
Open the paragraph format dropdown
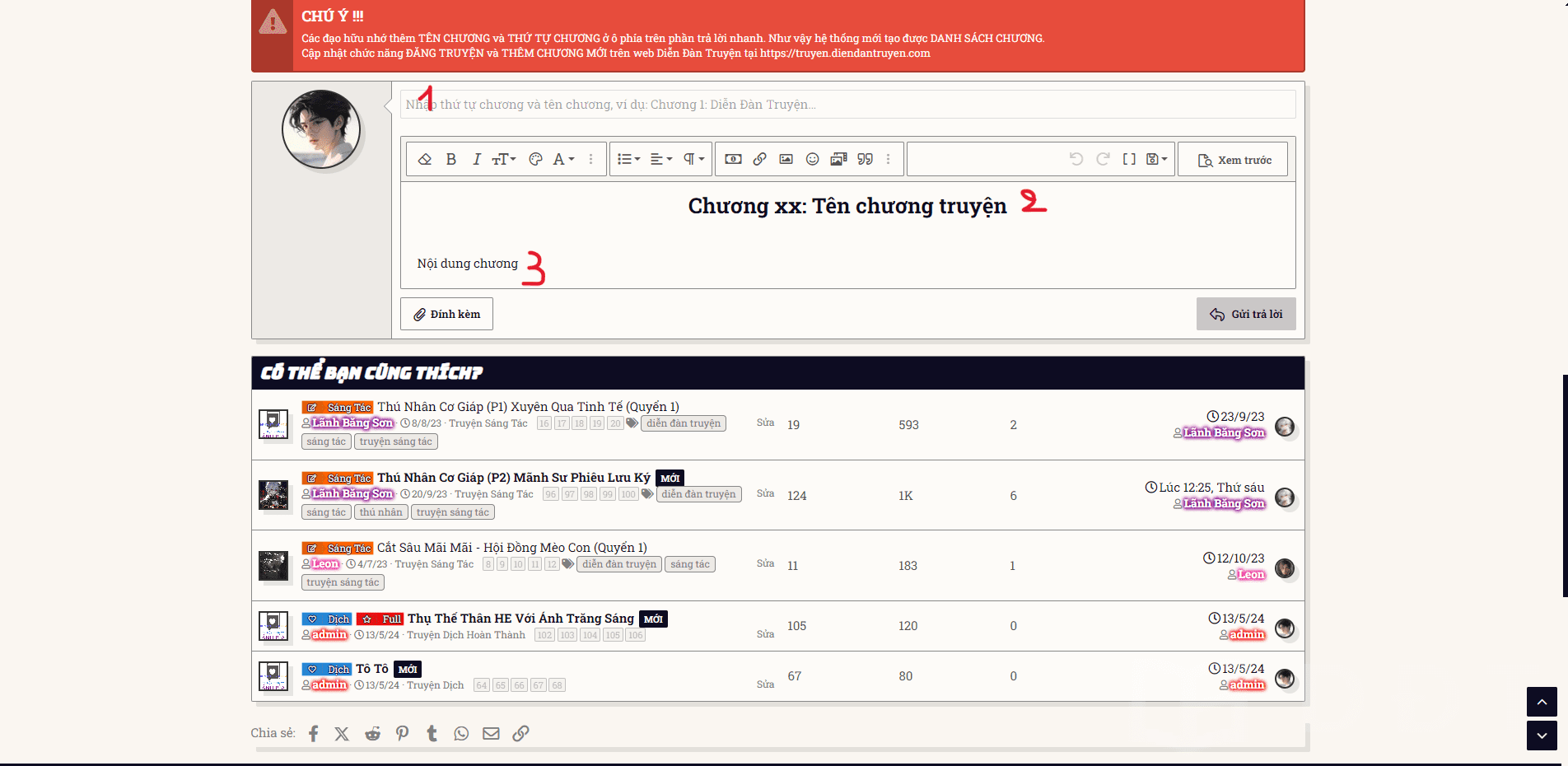click(694, 159)
